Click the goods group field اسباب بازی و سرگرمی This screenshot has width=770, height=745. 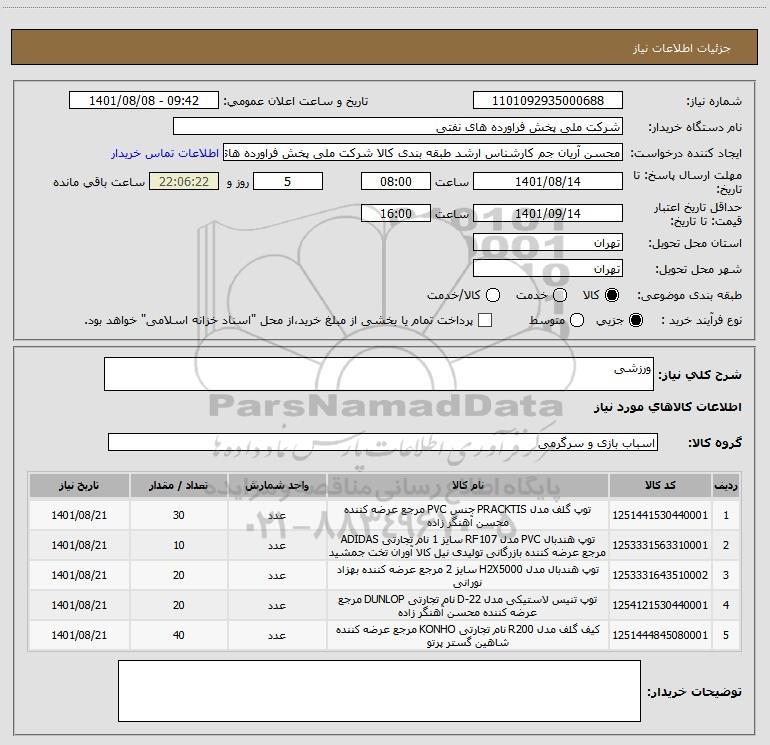(383, 442)
